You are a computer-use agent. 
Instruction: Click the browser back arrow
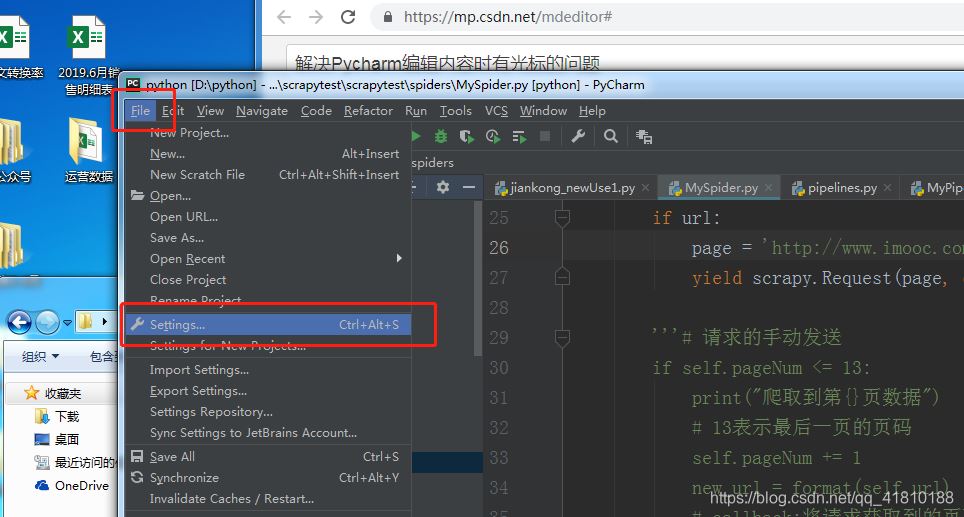coord(284,17)
